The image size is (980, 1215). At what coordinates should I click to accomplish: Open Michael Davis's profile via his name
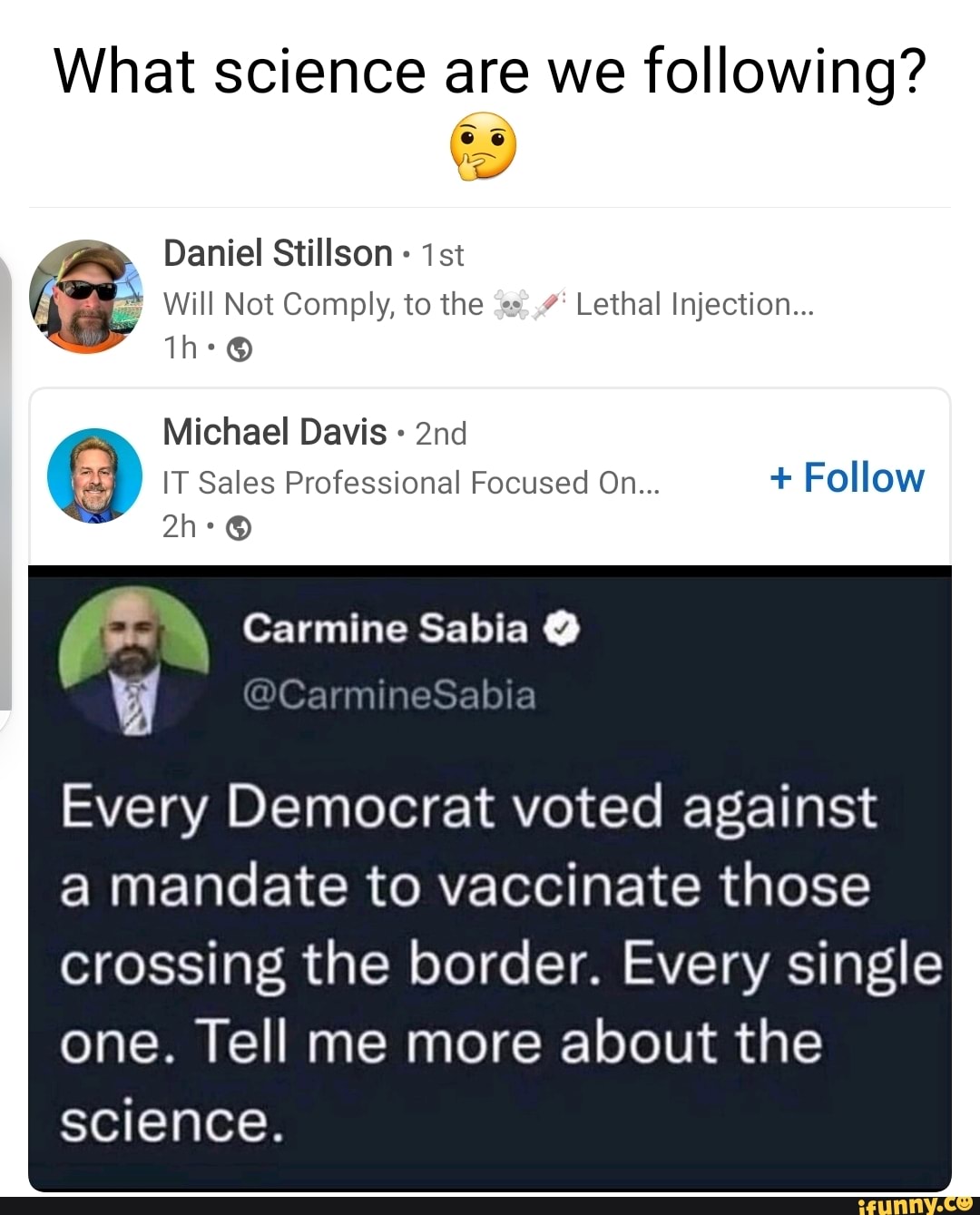[275, 433]
